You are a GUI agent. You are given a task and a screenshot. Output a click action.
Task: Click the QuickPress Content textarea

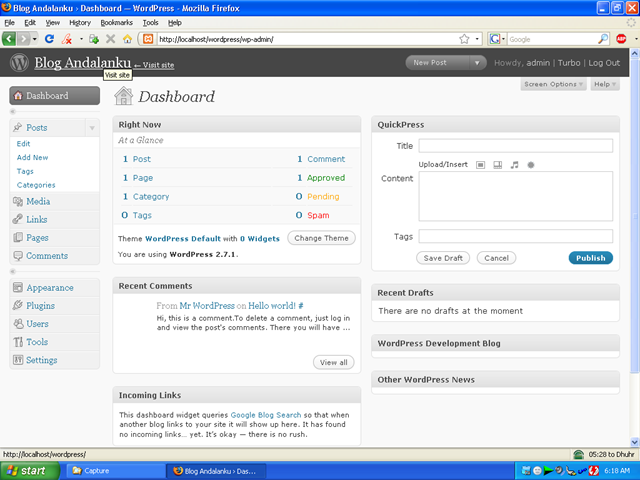coord(516,196)
